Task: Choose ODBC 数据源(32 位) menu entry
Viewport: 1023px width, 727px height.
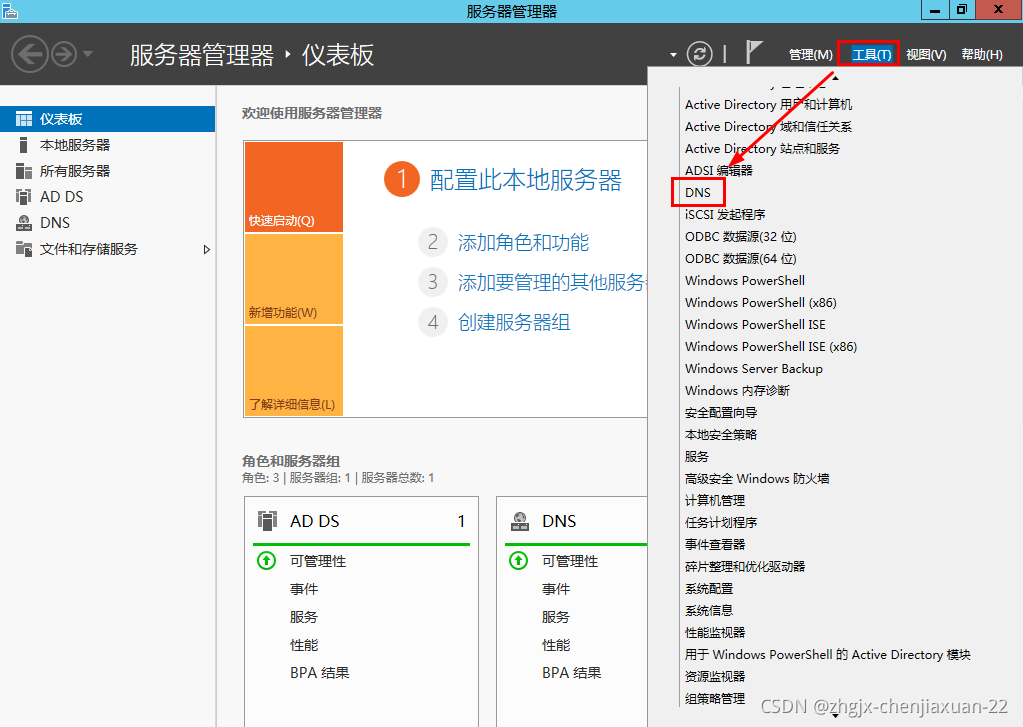Action: [x=741, y=236]
